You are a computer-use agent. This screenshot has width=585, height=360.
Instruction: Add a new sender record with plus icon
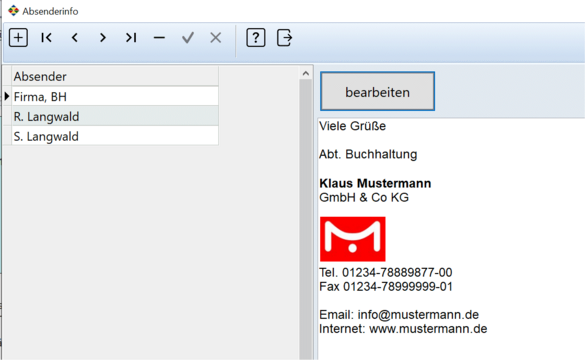click(18, 38)
